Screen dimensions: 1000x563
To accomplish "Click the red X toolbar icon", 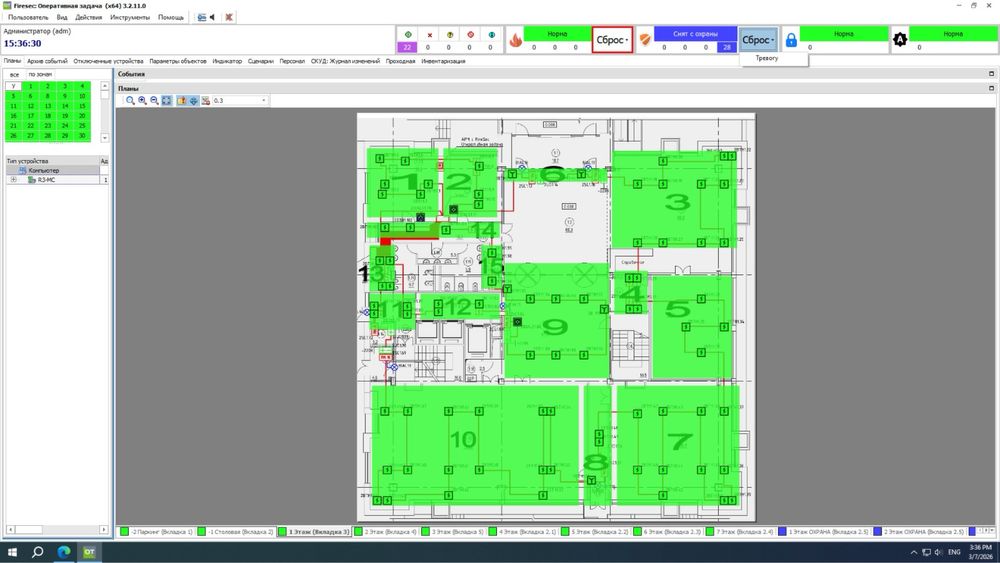I will 229,17.
